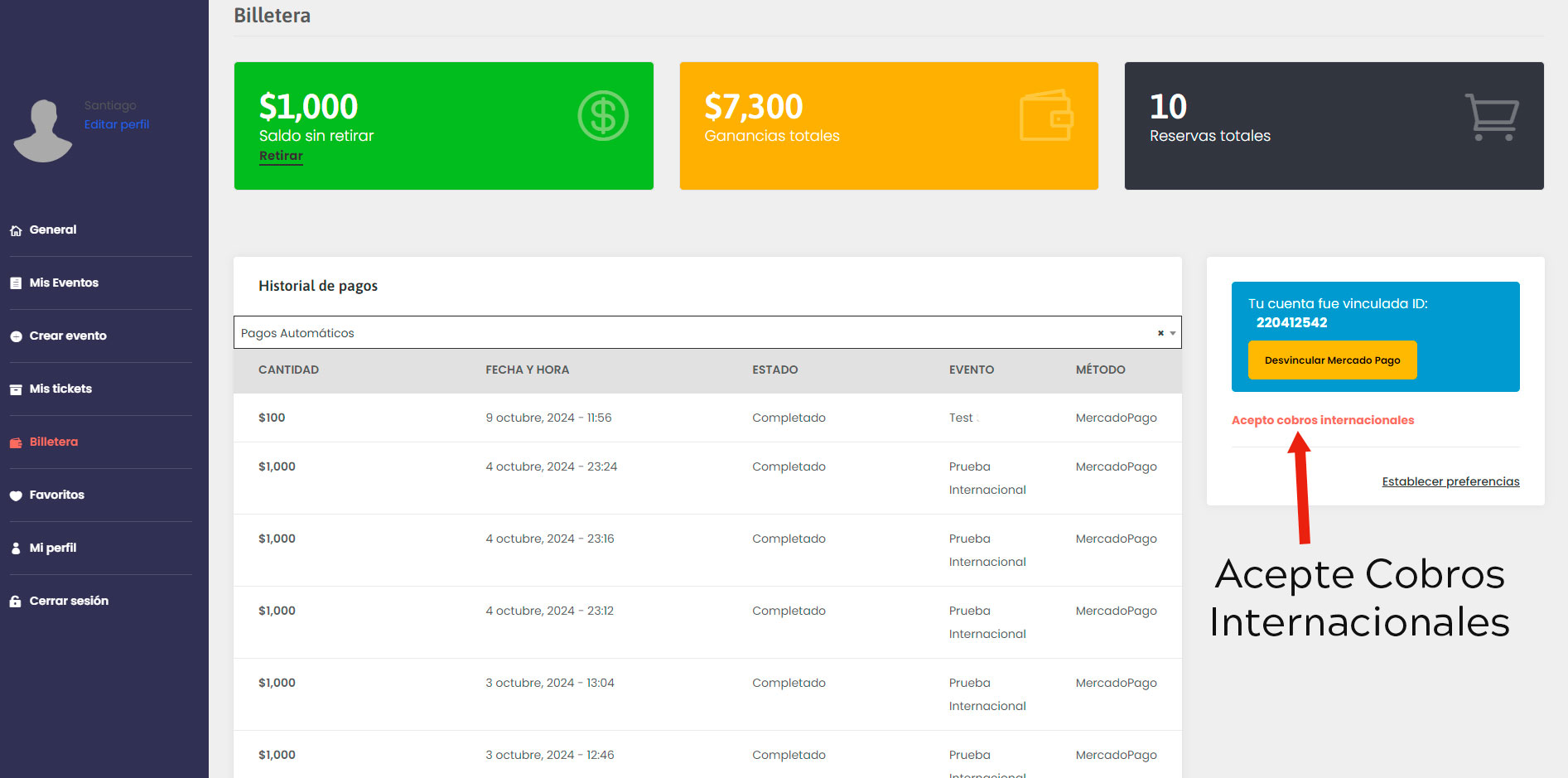Click the shopping cart icon in Reservas totales

point(1491,117)
